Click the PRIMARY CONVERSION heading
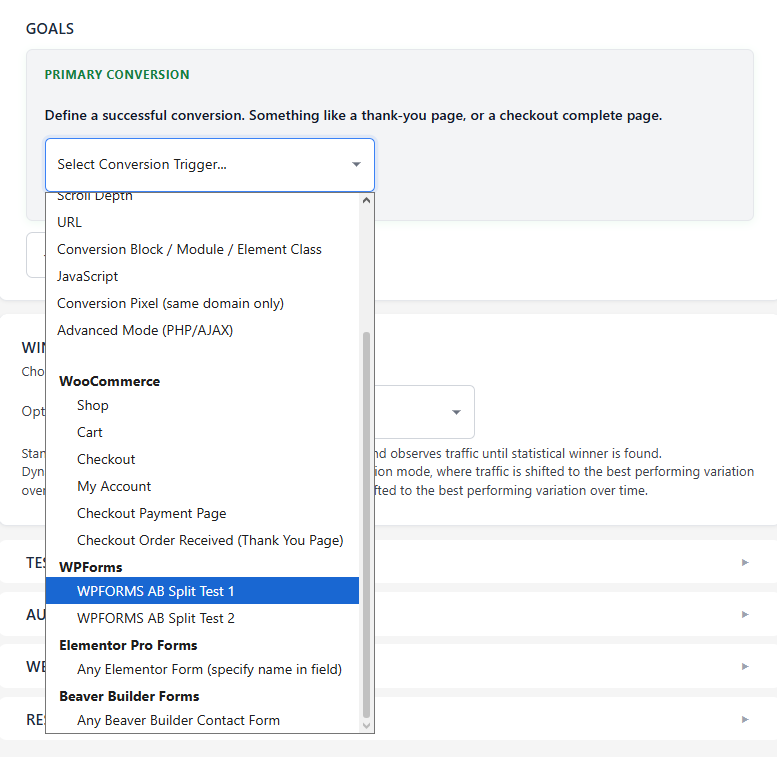 [x=117, y=75]
